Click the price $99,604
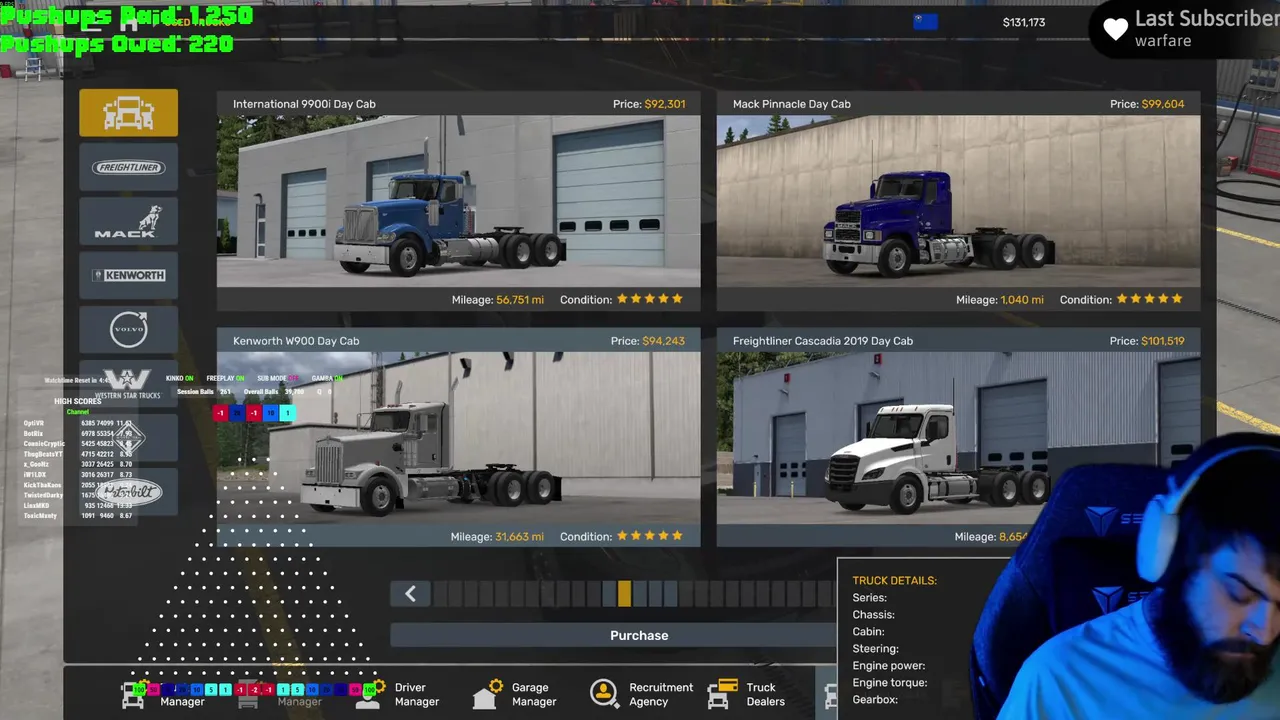Image resolution: width=1280 pixels, height=720 pixels. point(1163,104)
